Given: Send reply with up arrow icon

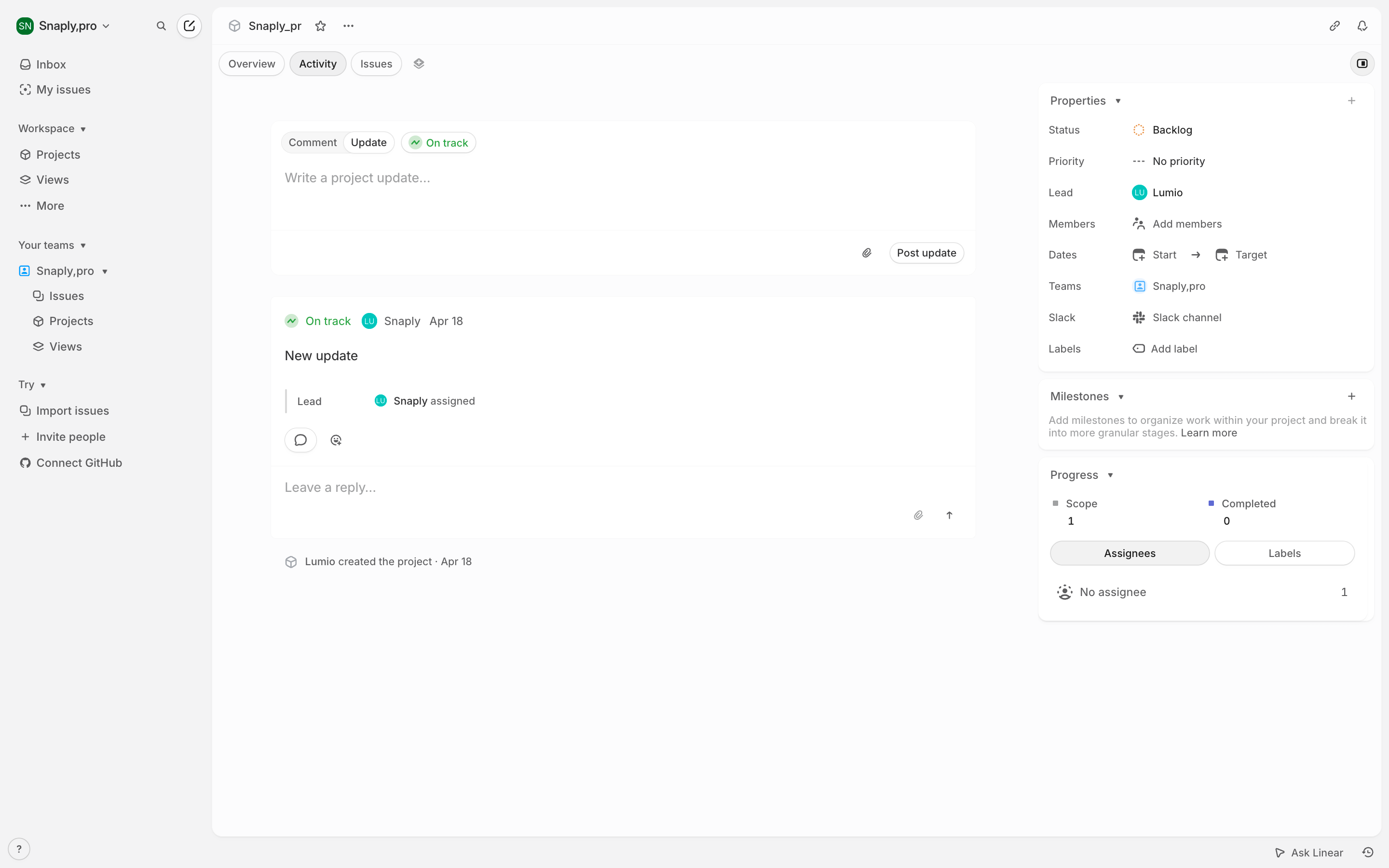Looking at the screenshot, I should click(949, 515).
